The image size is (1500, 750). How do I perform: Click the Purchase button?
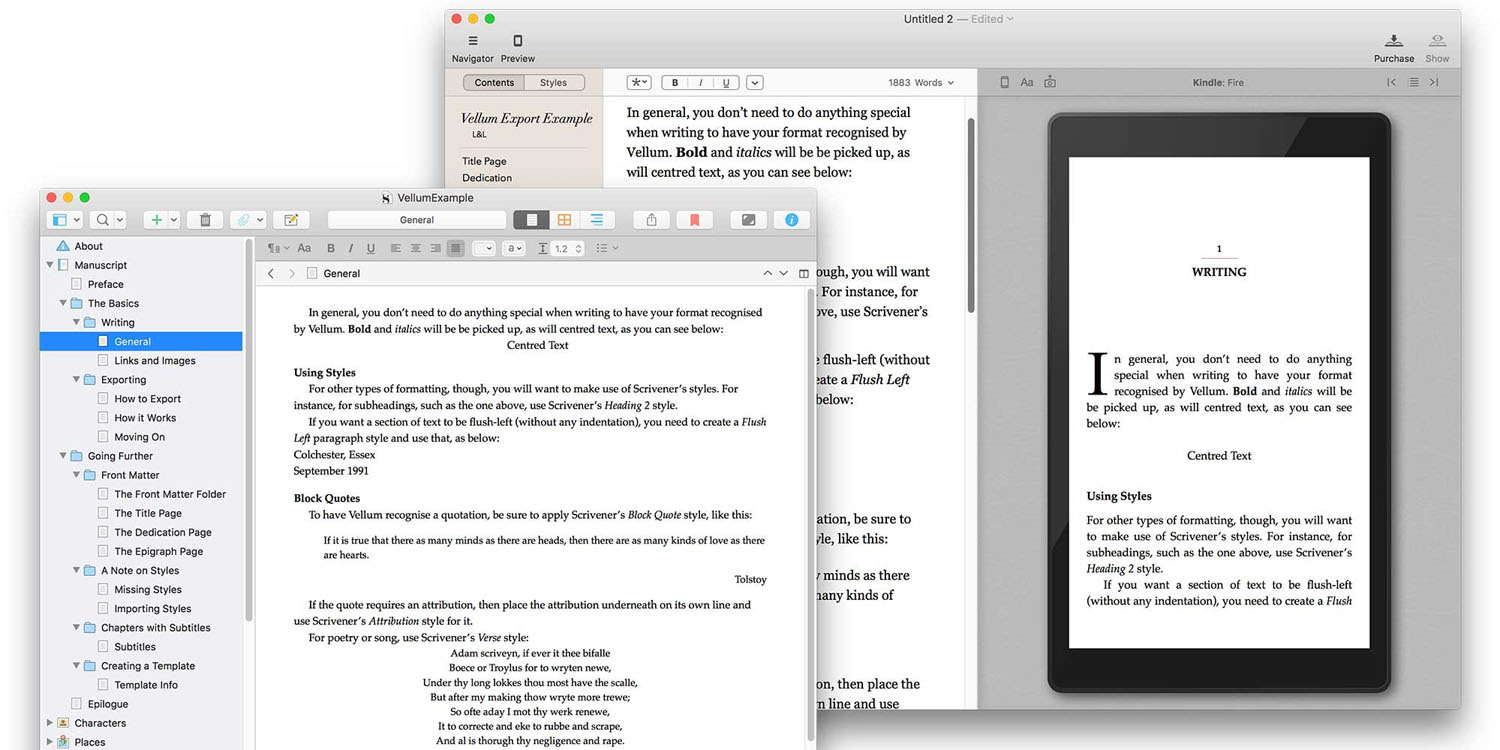pos(1394,45)
